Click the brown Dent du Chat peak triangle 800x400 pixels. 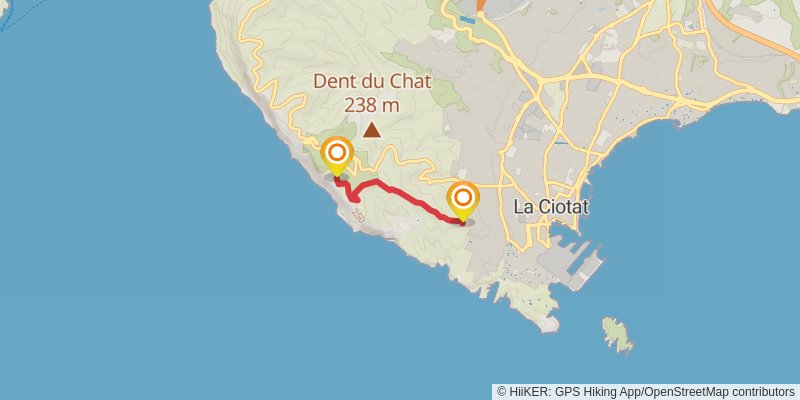(371, 130)
